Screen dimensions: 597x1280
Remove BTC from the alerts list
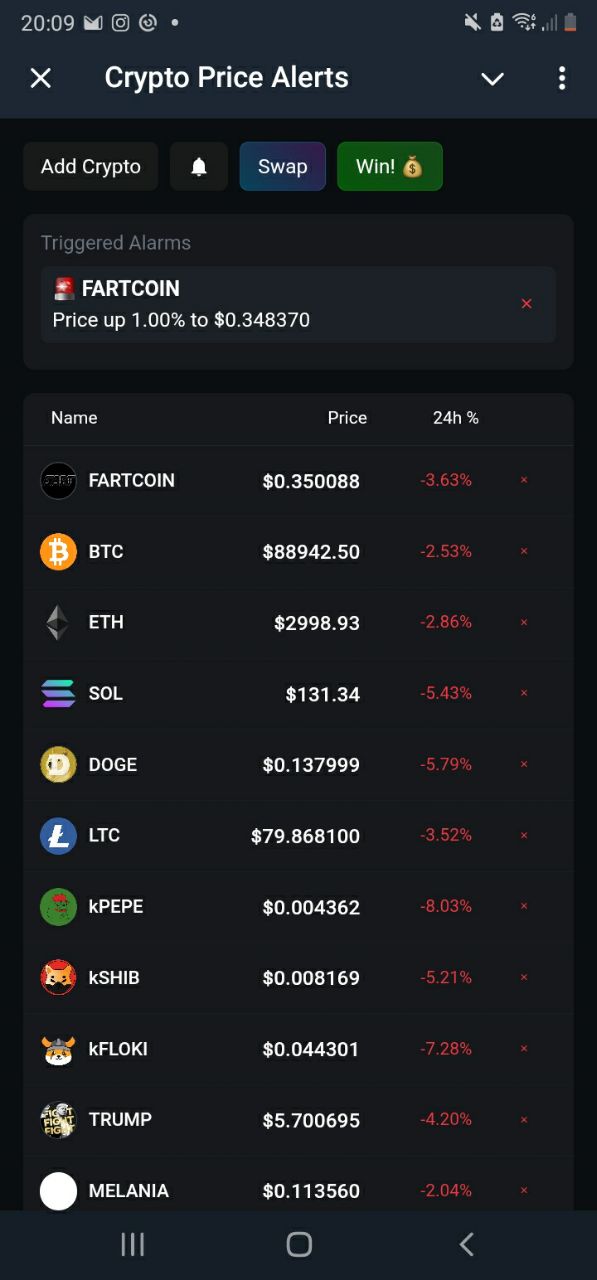(x=523, y=551)
